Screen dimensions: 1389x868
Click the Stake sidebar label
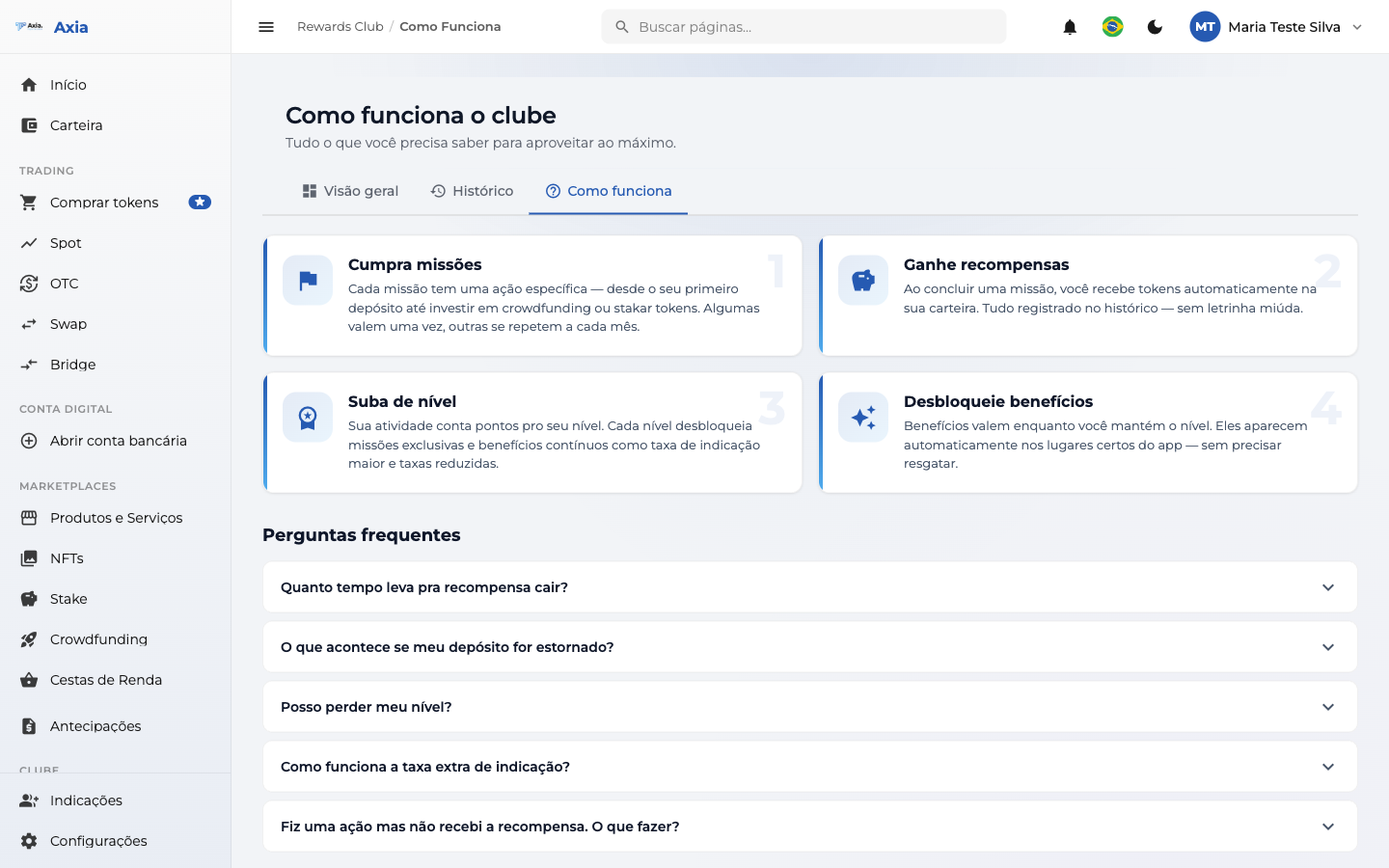tap(68, 599)
